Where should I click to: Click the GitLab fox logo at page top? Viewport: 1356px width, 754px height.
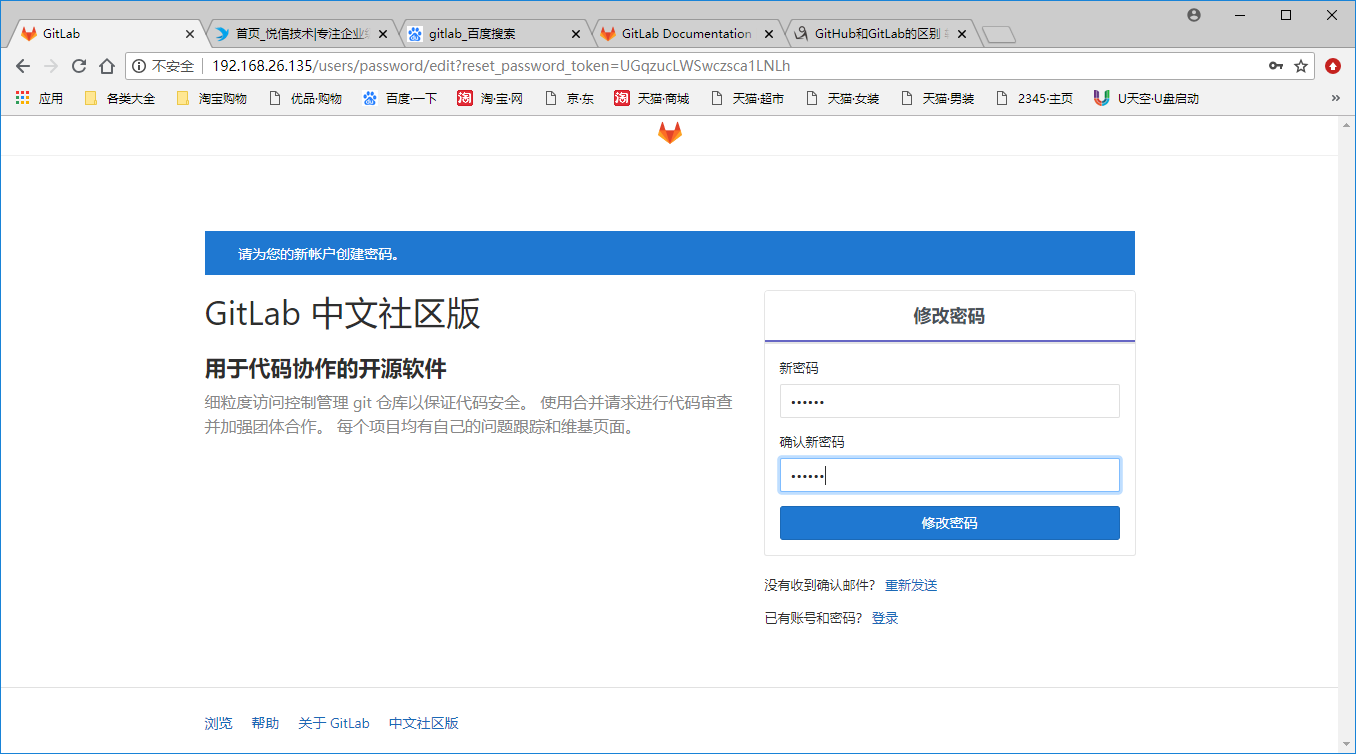(x=669, y=133)
